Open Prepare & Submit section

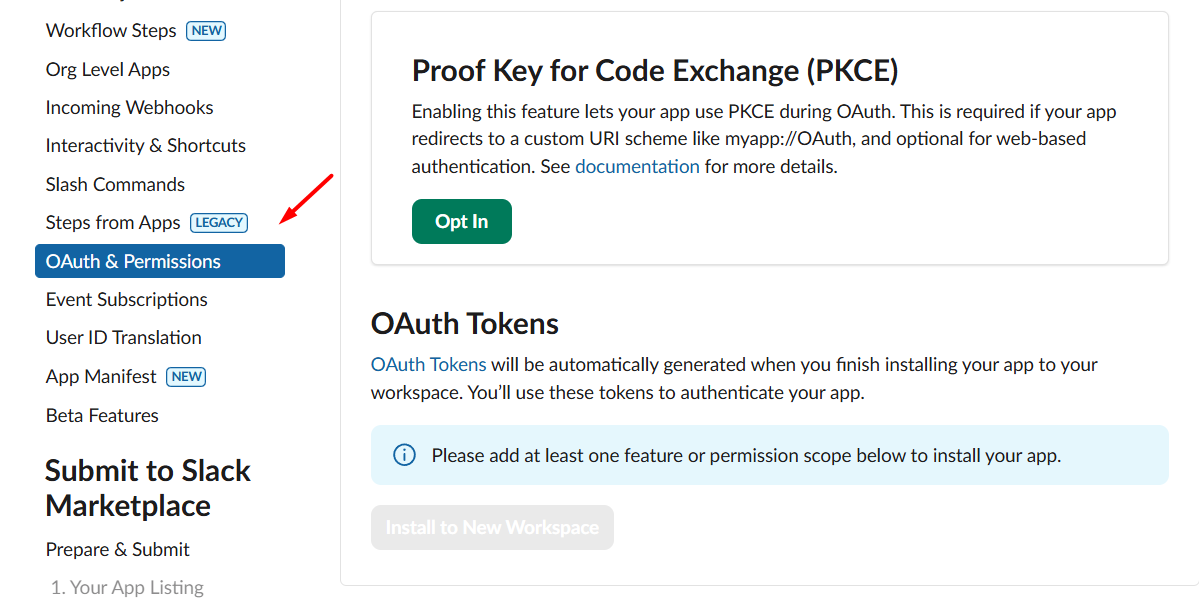tap(118, 549)
